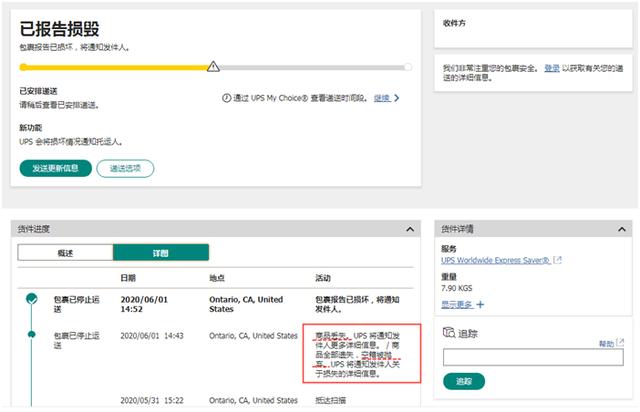
Task: Click the 新功能 label
Action: tap(31, 128)
